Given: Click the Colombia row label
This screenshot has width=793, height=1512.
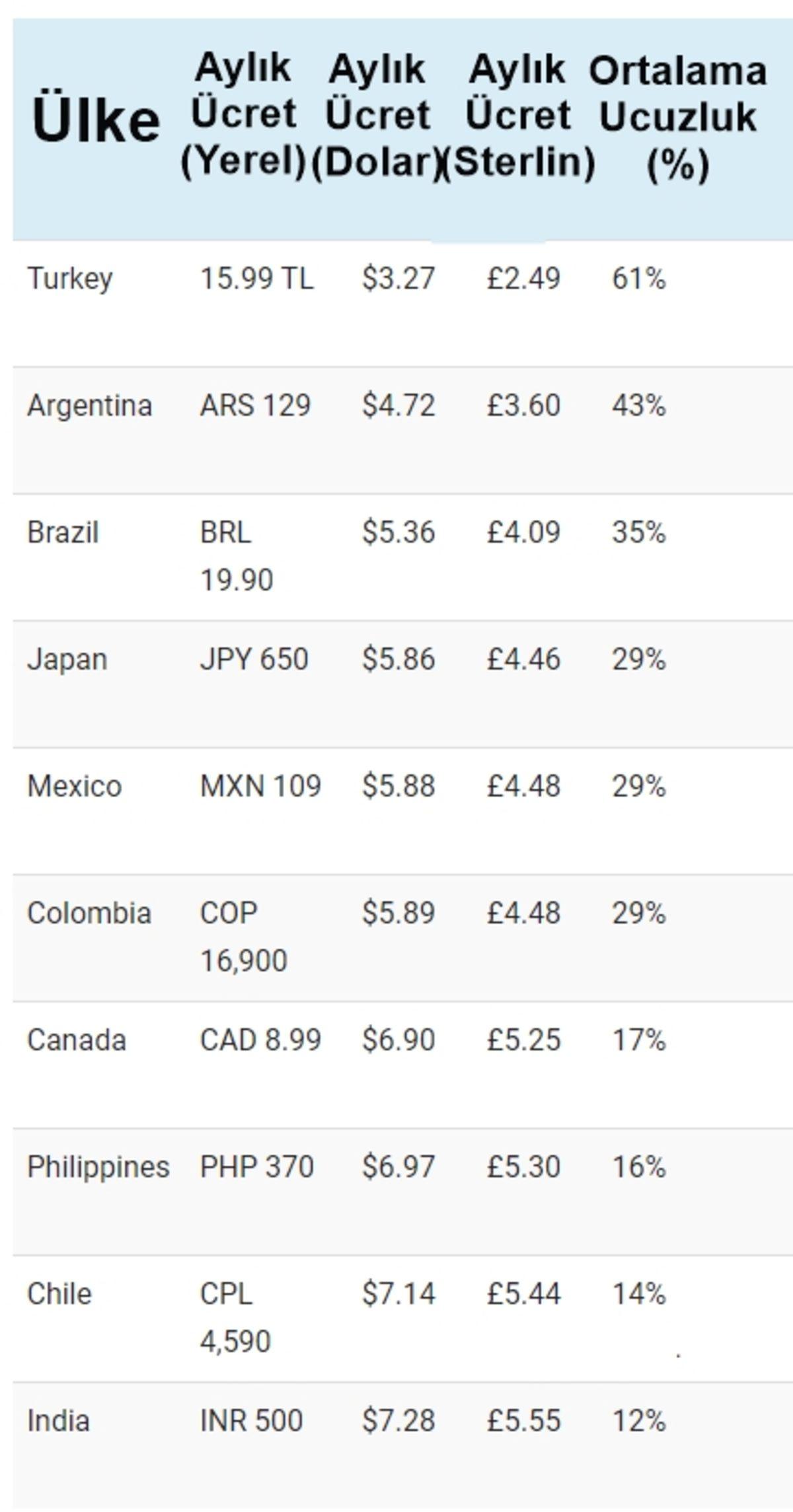Looking at the screenshot, I should click(x=89, y=913).
